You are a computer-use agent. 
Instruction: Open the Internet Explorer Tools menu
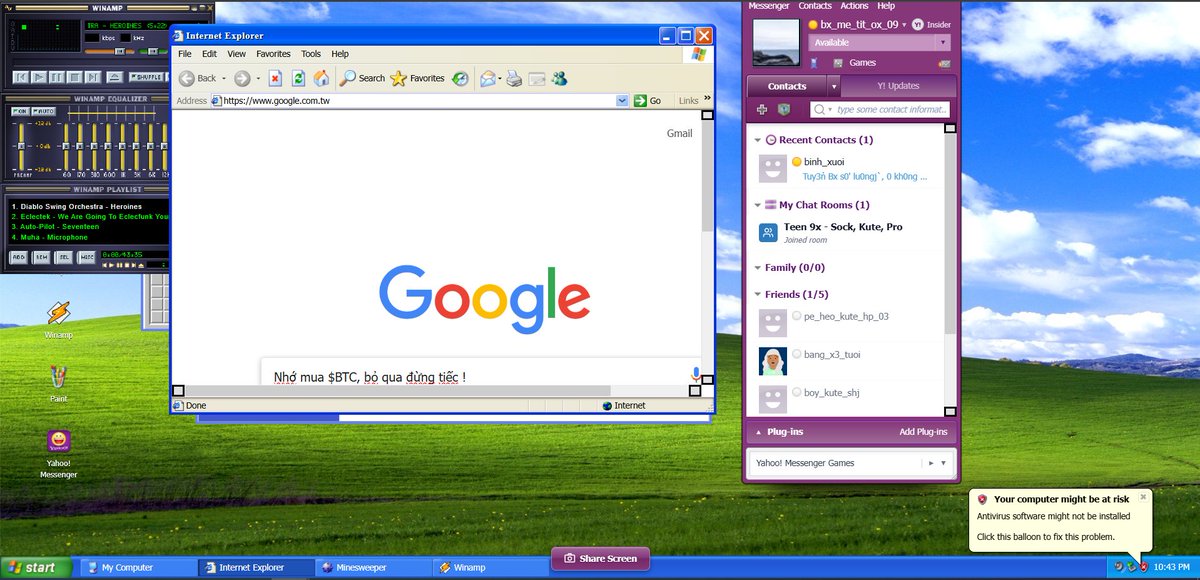tap(311, 54)
